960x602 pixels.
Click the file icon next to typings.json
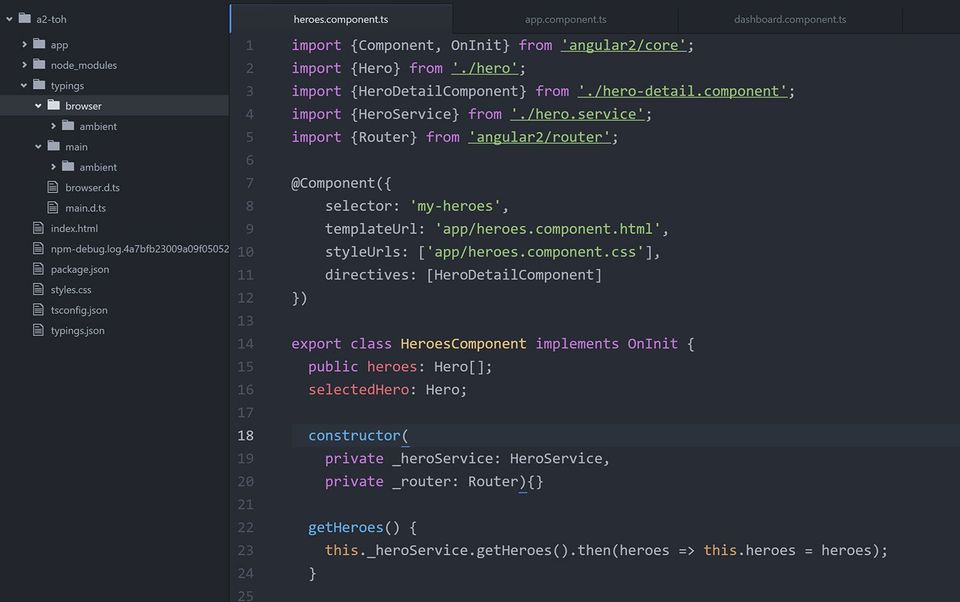[38, 330]
